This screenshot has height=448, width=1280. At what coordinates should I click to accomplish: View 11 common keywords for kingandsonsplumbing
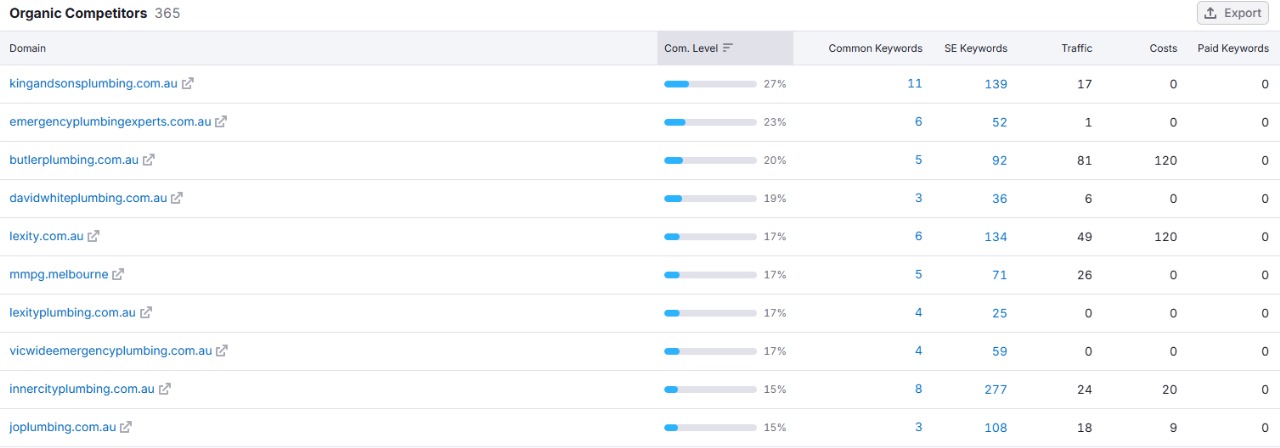914,84
